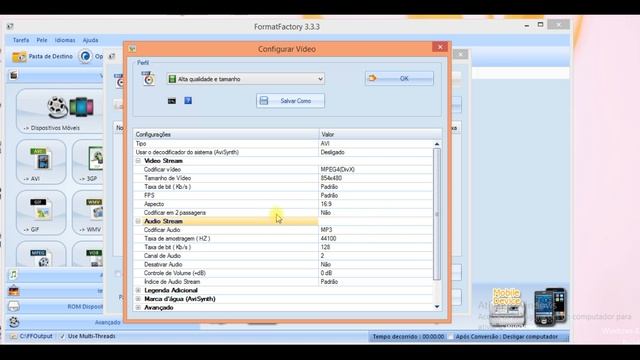Click the settings list vertical scrollbar thumb

point(437,214)
